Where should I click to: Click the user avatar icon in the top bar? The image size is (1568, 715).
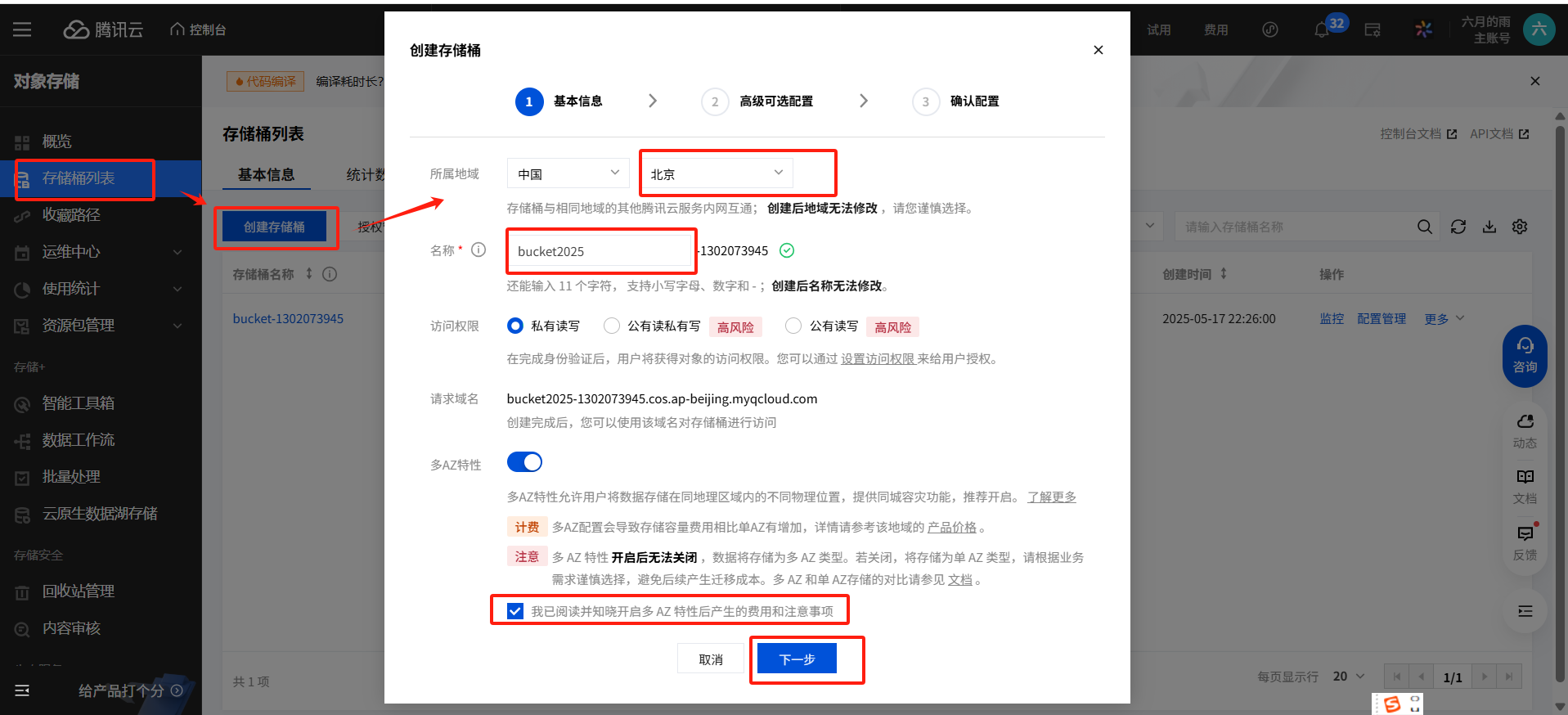[x=1539, y=29]
